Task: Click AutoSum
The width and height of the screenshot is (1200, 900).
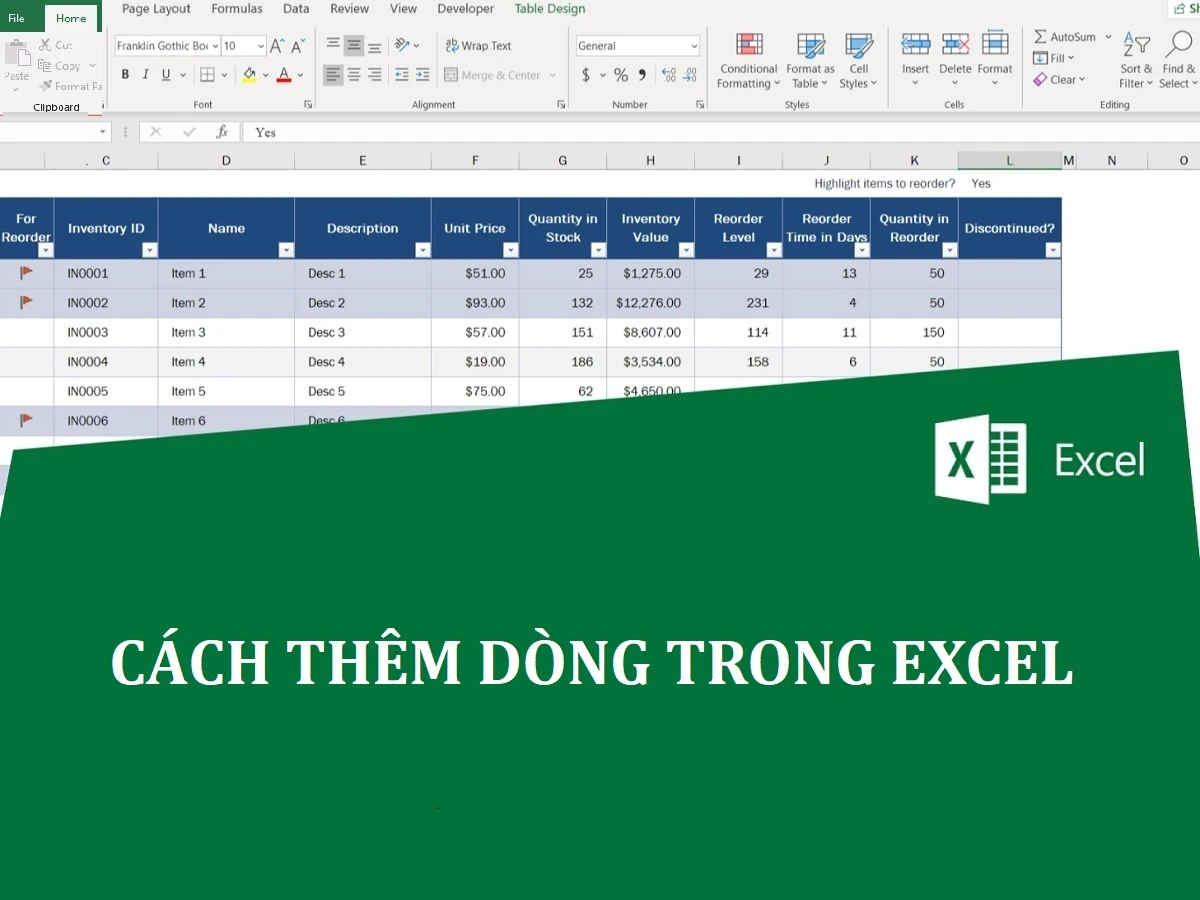Action: (x=1065, y=37)
